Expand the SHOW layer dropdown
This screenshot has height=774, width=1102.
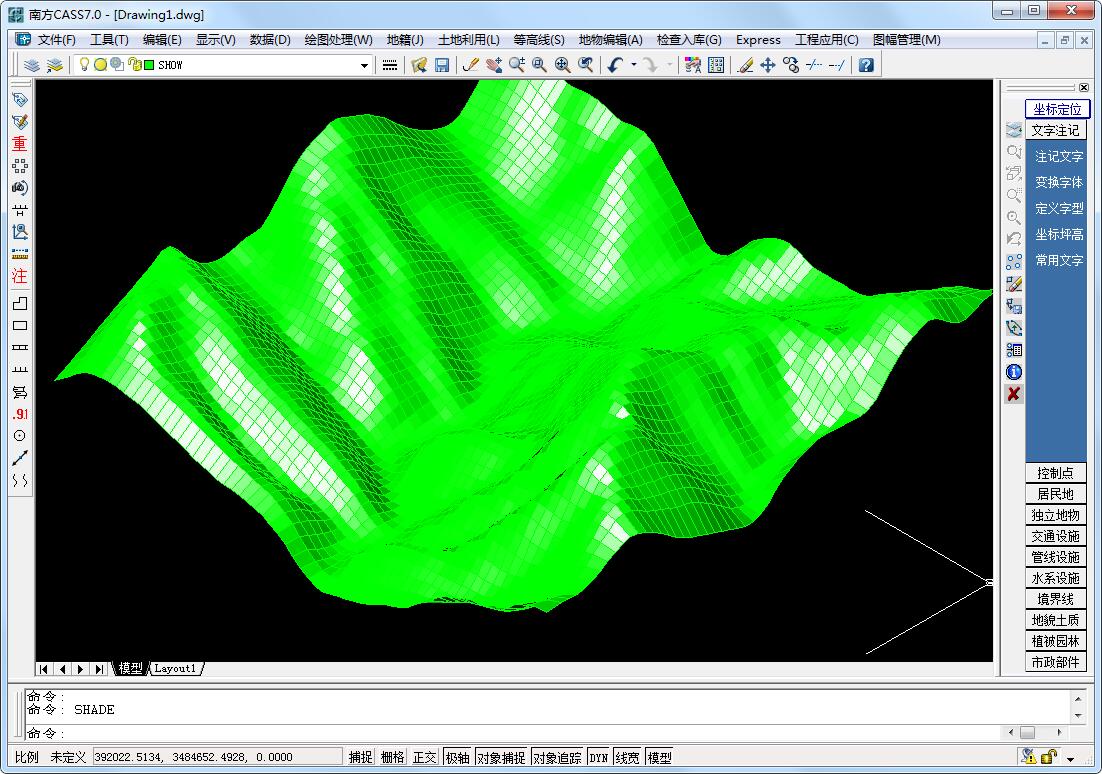364,65
